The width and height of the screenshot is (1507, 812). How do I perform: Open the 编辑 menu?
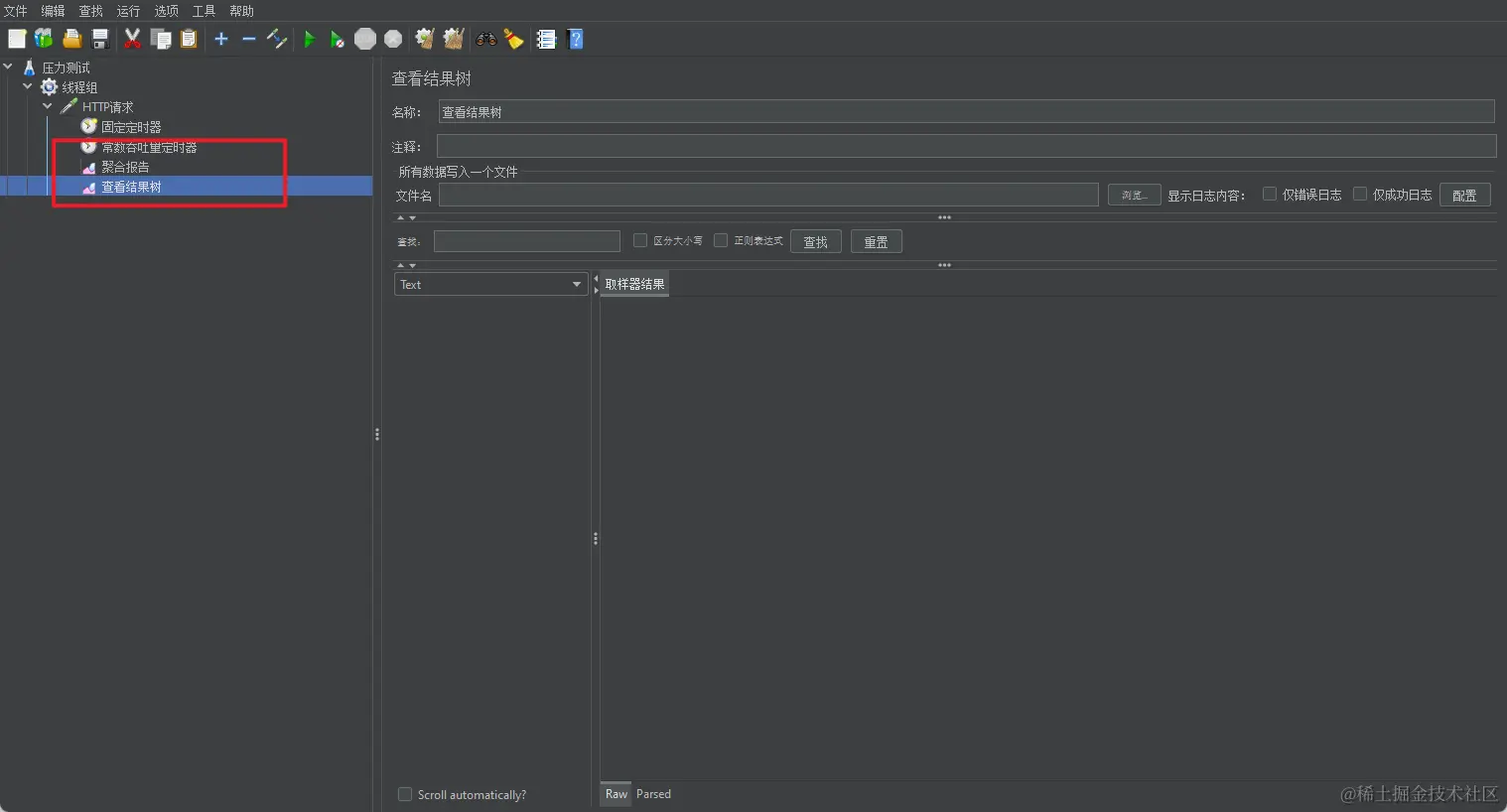point(53,11)
